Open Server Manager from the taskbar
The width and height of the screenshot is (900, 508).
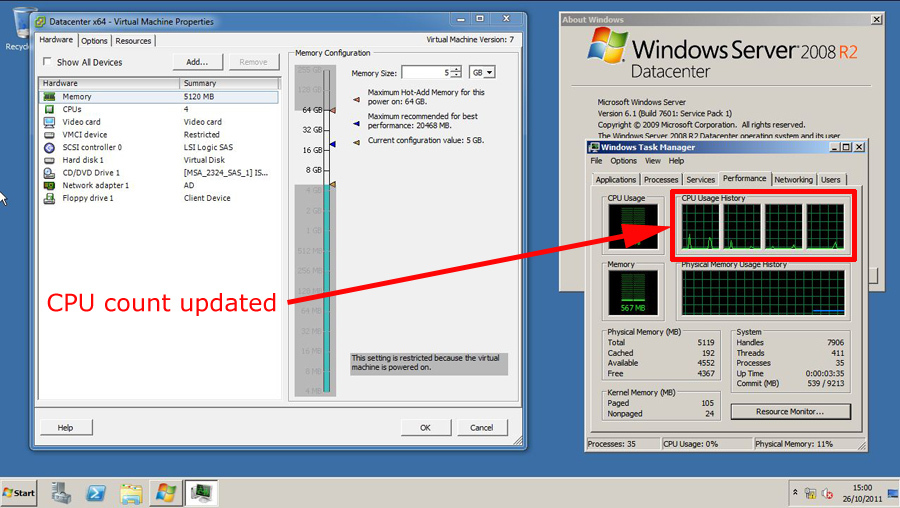pos(61,493)
